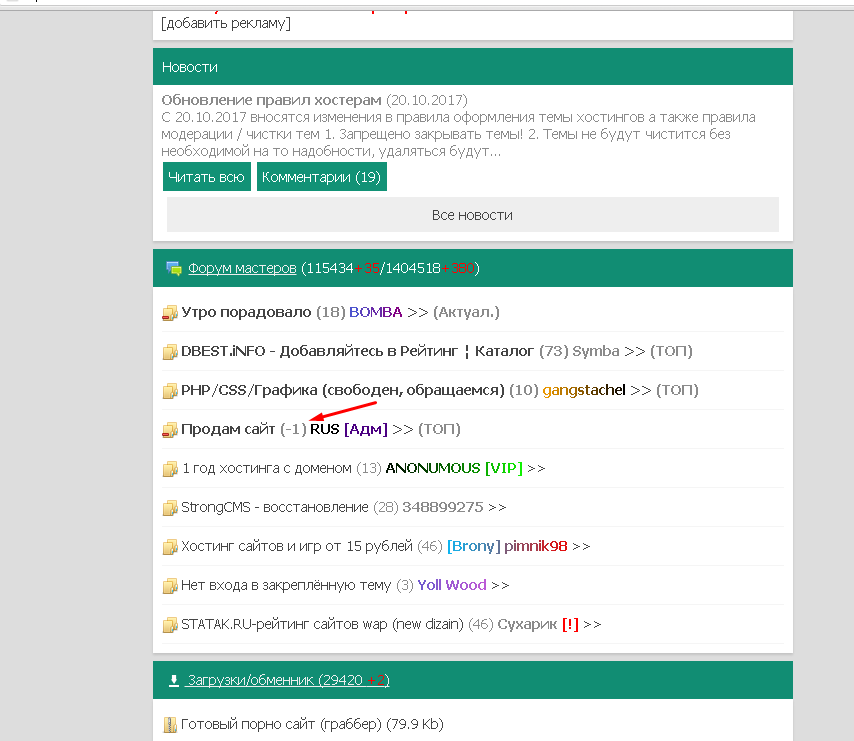The image size is (854, 741).
Task: Open Комментарии (19) for the news
Action: tap(321, 177)
